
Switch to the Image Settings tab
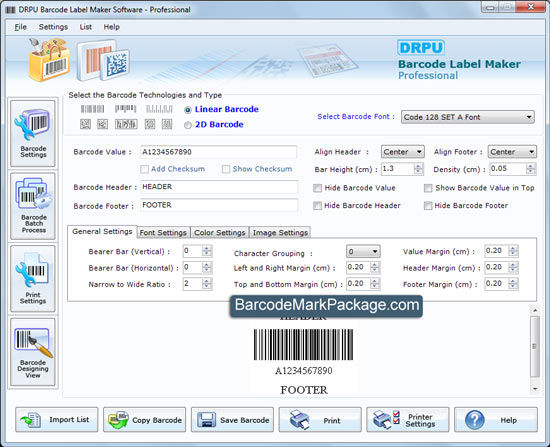click(280, 232)
